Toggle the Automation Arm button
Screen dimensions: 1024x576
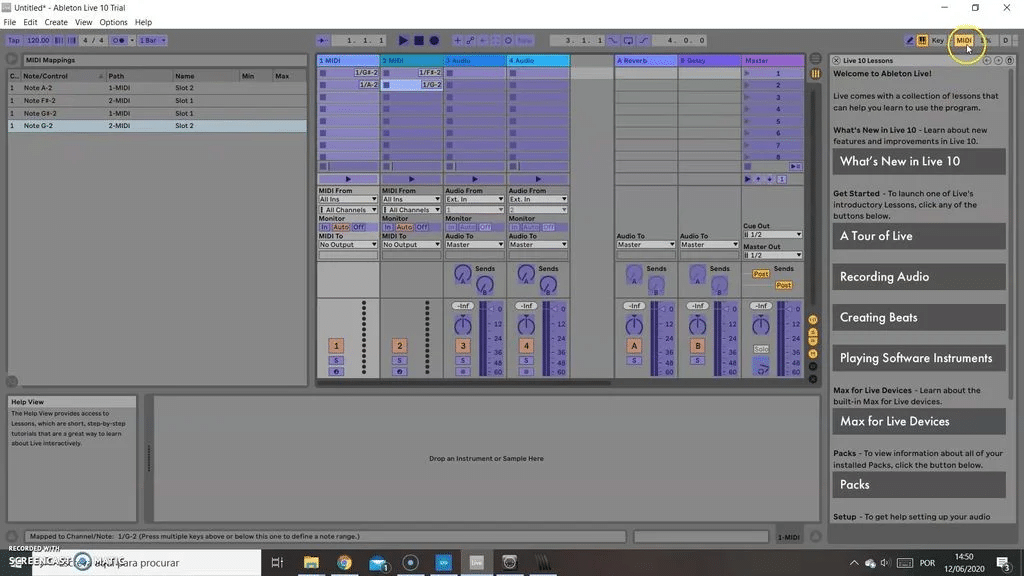tap(470, 40)
